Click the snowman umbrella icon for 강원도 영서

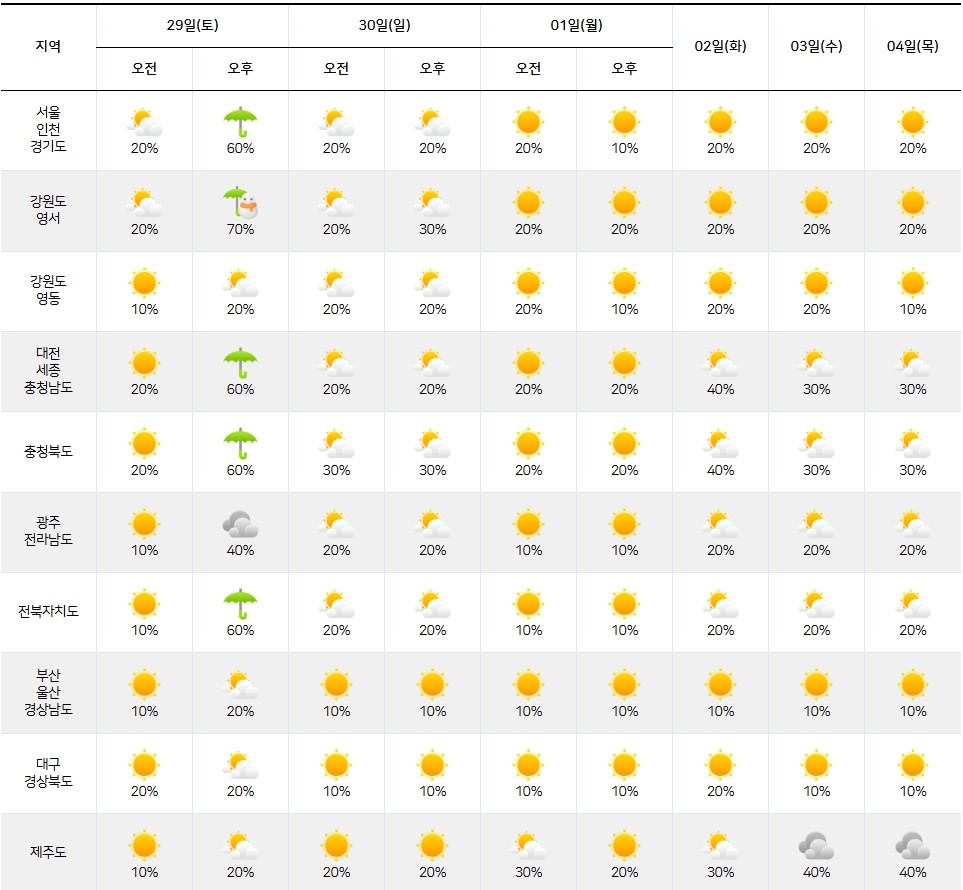coord(240,203)
